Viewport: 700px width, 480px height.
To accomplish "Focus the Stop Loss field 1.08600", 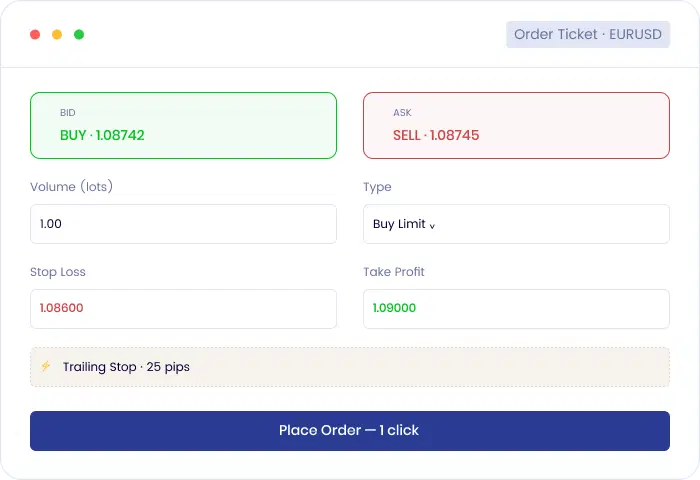I will (x=183, y=309).
